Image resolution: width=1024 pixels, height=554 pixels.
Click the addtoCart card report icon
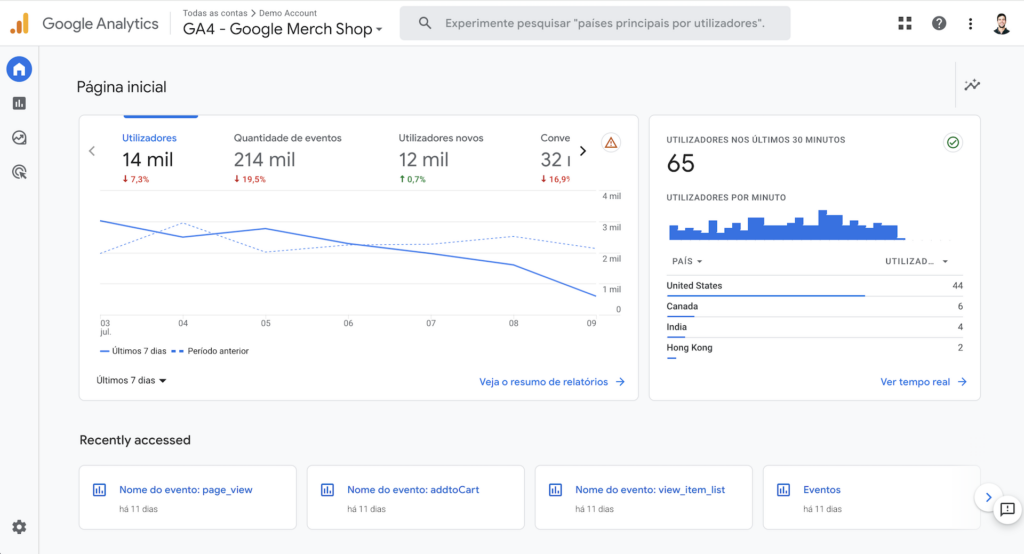[x=327, y=490]
